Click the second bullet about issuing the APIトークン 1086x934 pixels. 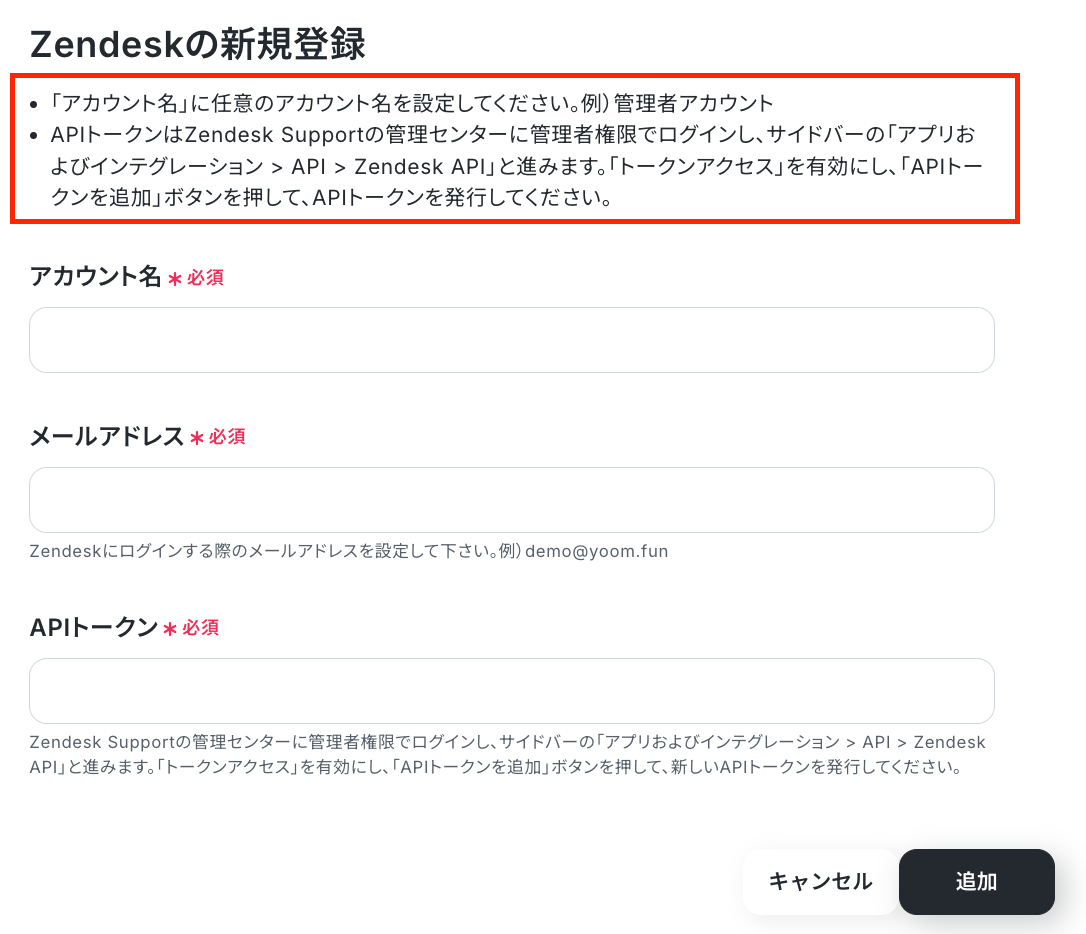click(516, 166)
